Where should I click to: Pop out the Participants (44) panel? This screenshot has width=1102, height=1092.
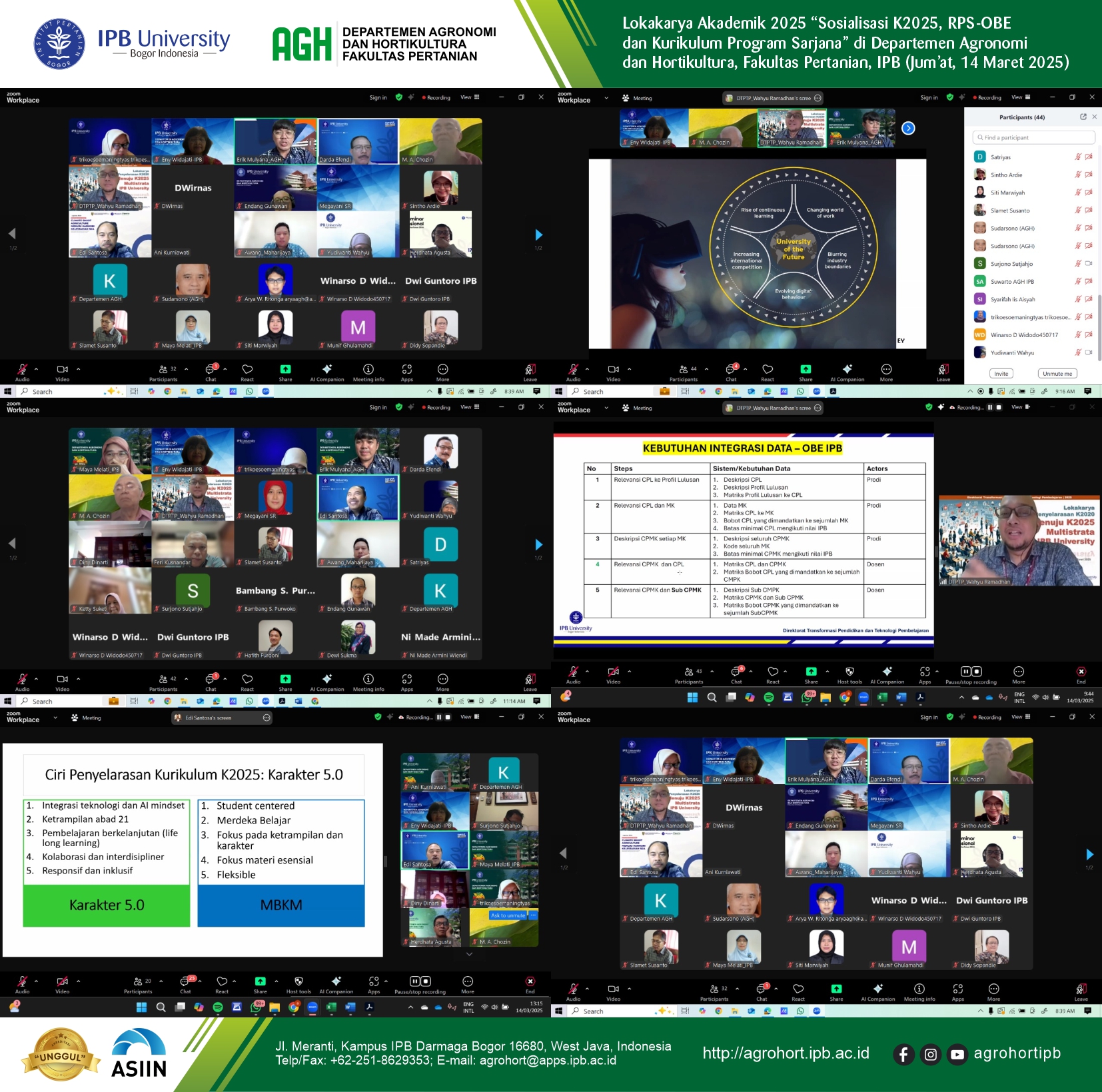click(x=1083, y=117)
